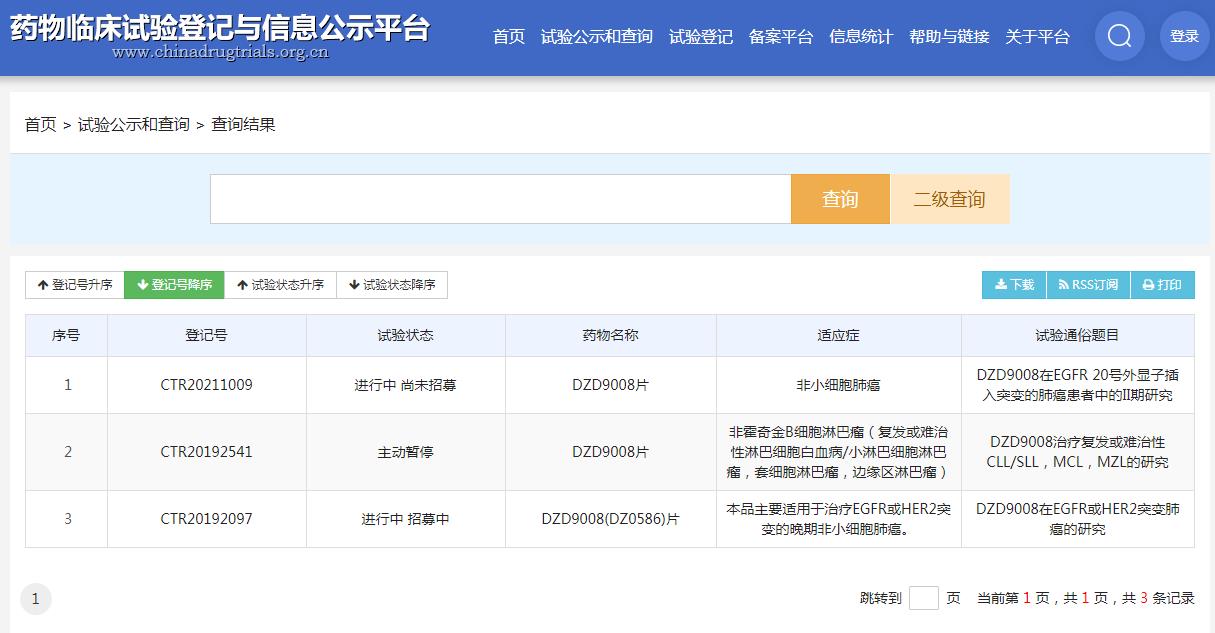Sort by 登记号降序
Viewport: 1215px width, 633px height.
(174, 285)
